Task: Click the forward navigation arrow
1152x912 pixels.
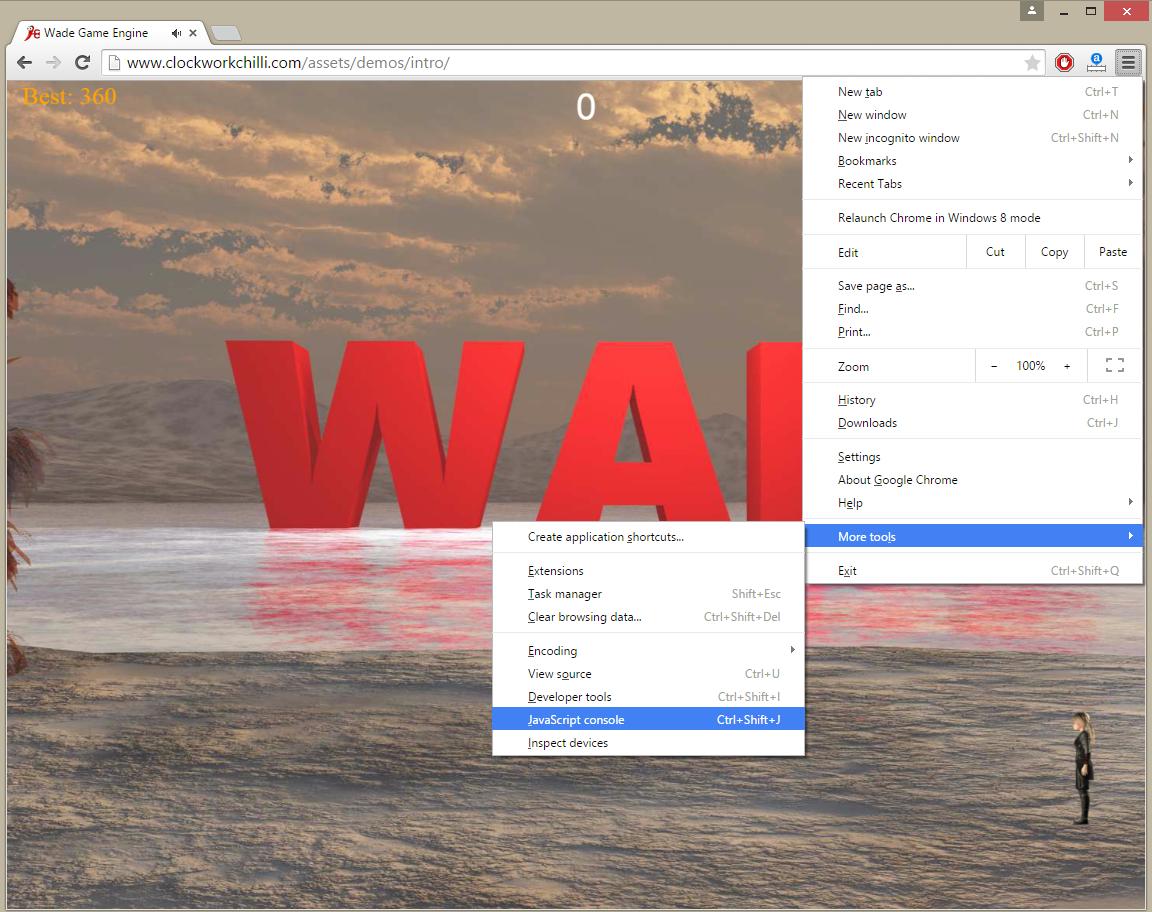Action: [53, 62]
